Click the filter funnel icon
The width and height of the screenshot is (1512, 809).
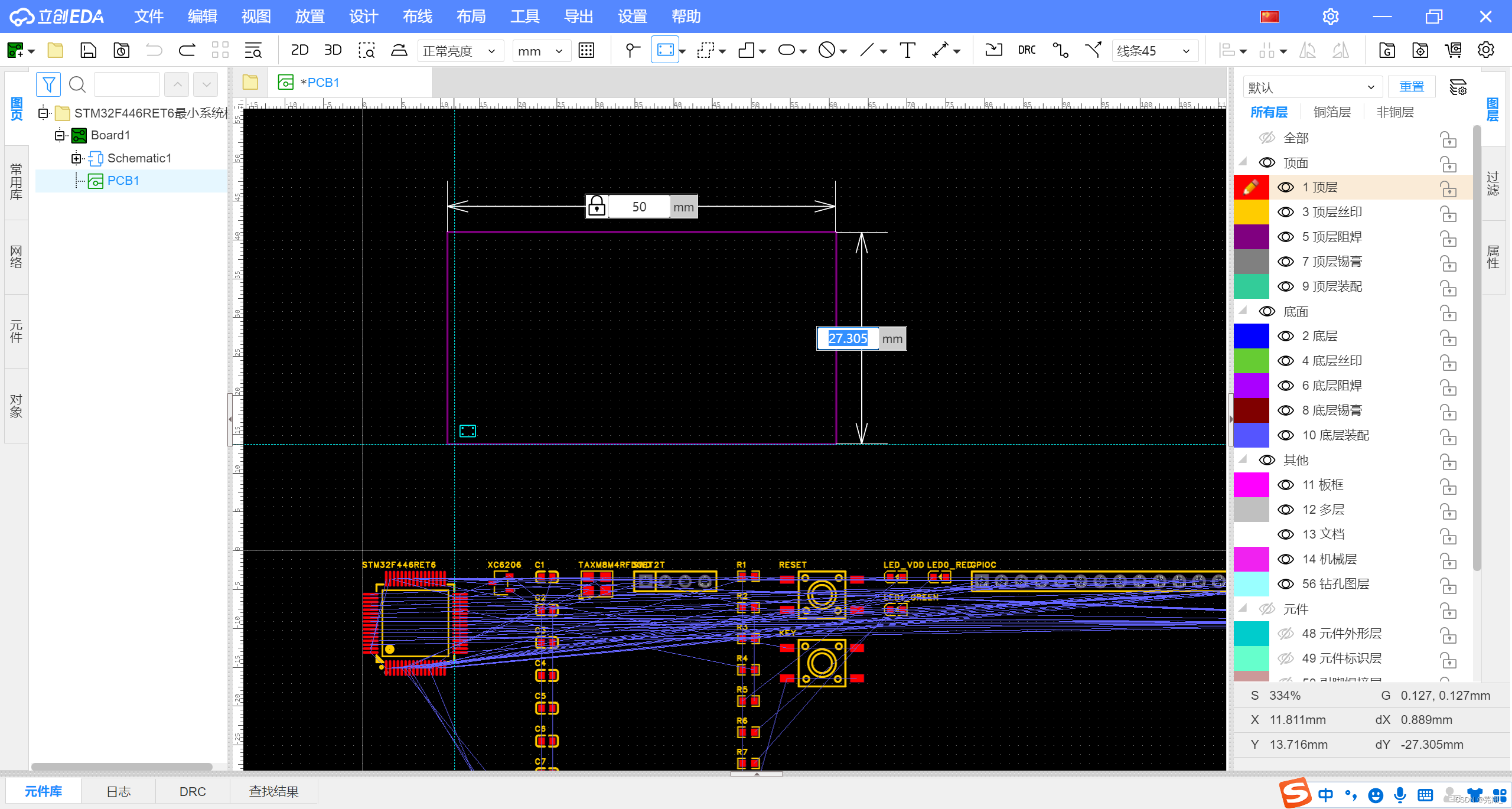pyautogui.click(x=48, y=84)
